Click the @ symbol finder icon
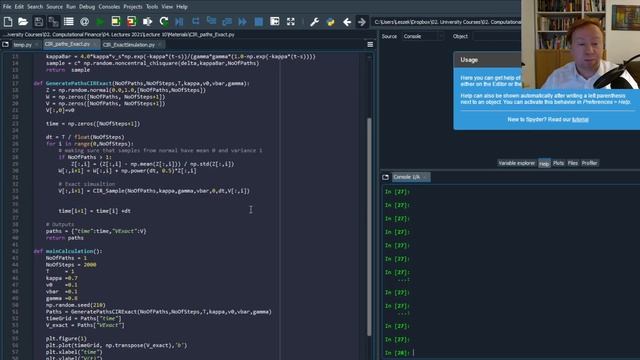 tap(84, 22)
